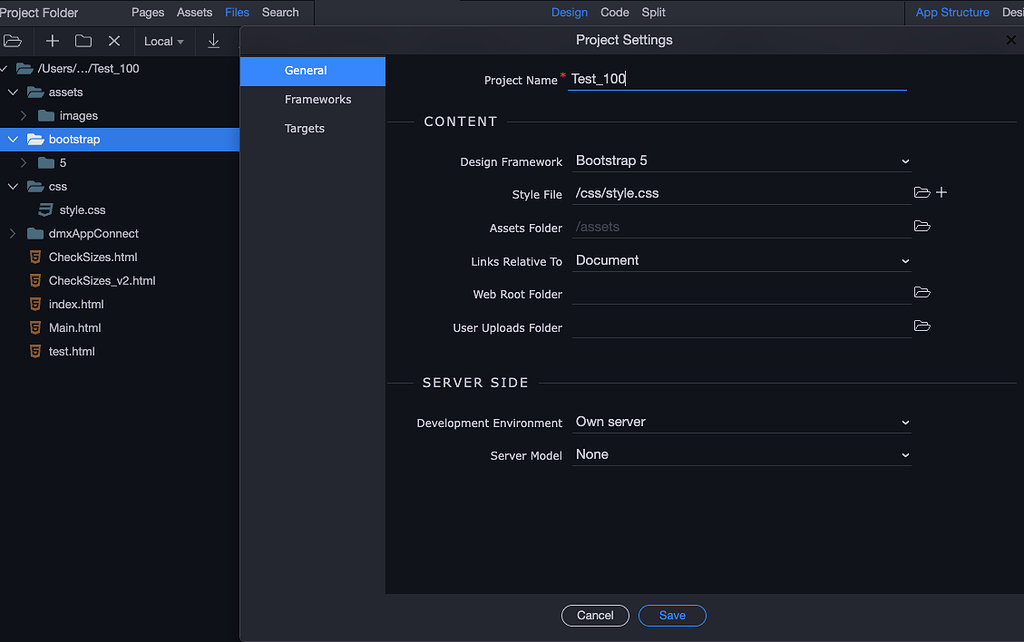Create a new file using the plus icon
This screenshot has height=642, width=1024.
[x=51, y=41]
